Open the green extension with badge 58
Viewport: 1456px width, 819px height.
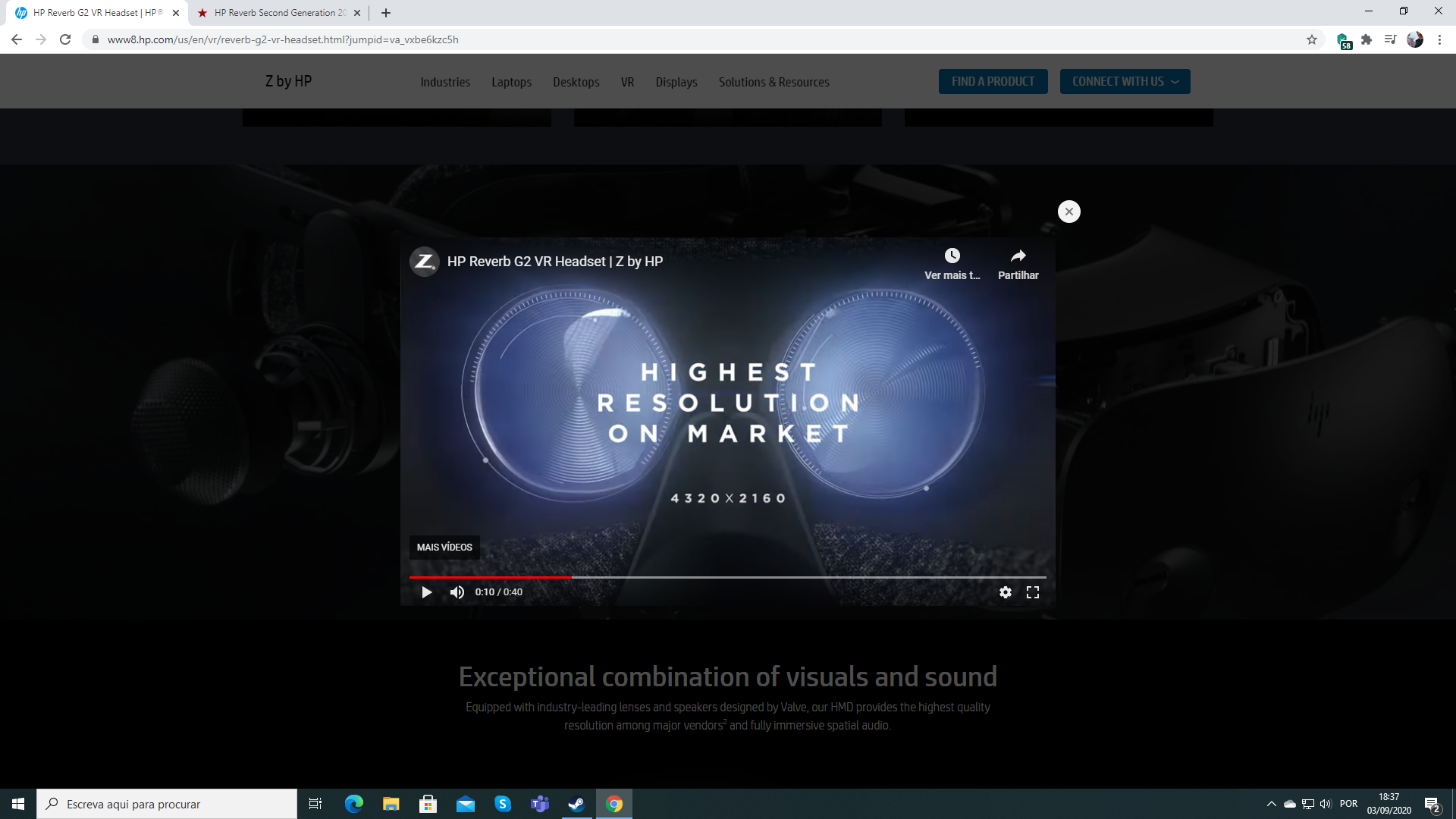click(1343, 40)
